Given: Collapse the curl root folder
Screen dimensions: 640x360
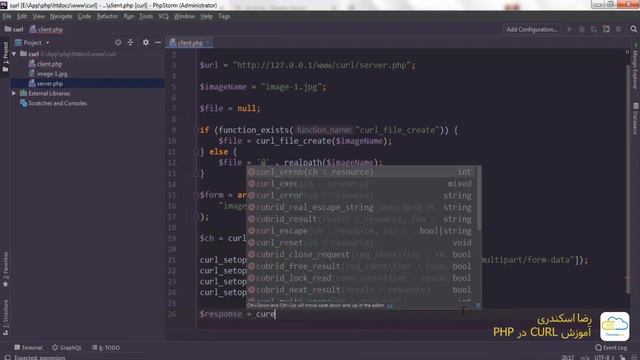Looking at the screenshot, I should click(x=14, y=54).
